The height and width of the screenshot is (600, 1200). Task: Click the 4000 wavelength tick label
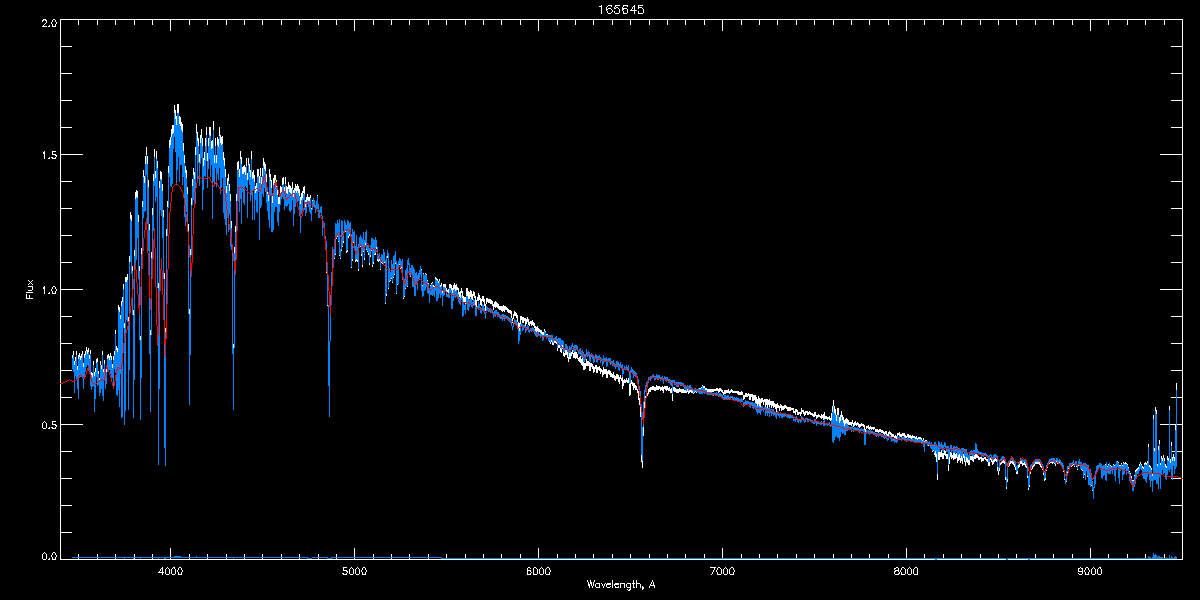pyautogui.click(x=171, y=572)
